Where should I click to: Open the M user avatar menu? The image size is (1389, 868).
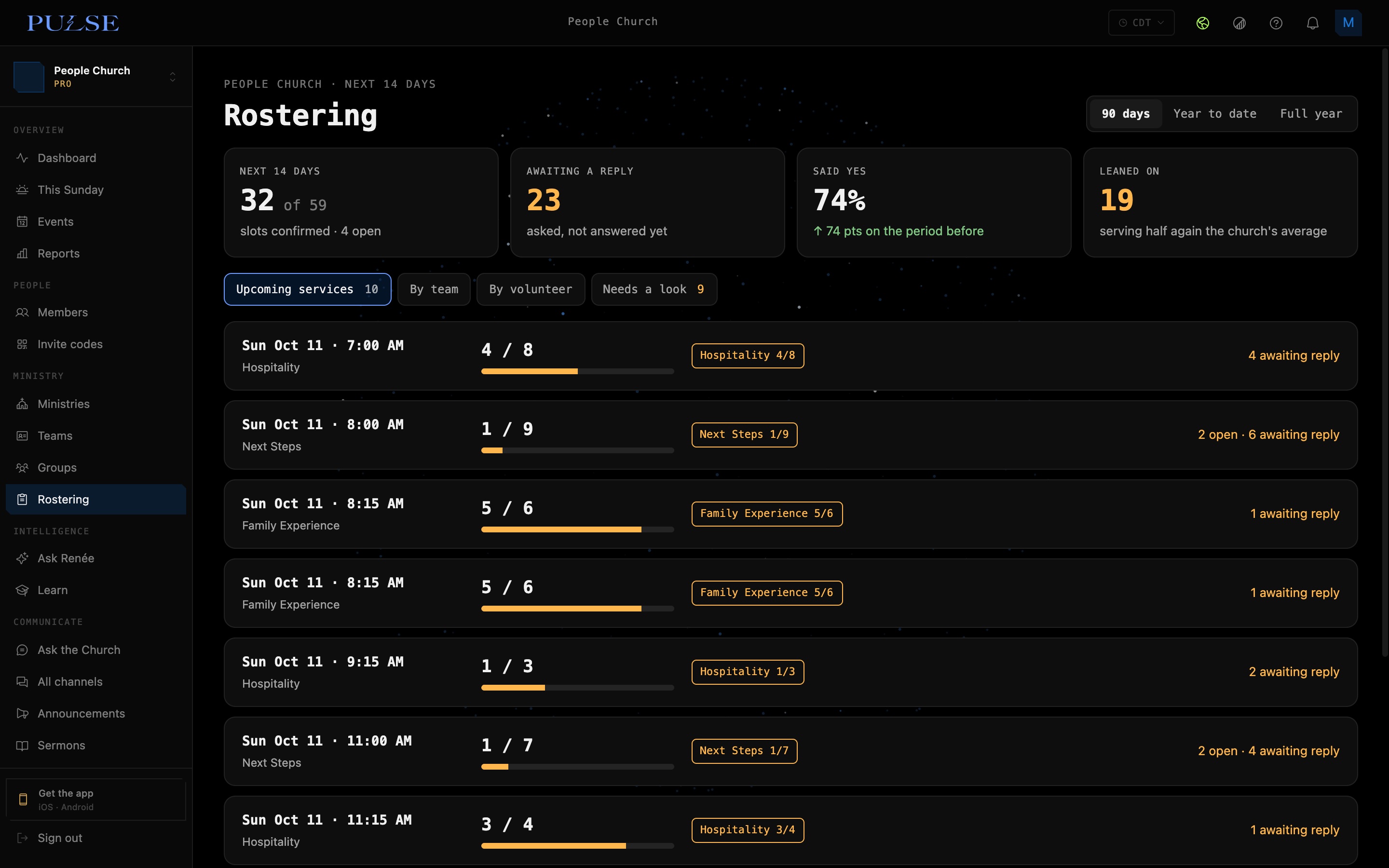point(1348,23)
